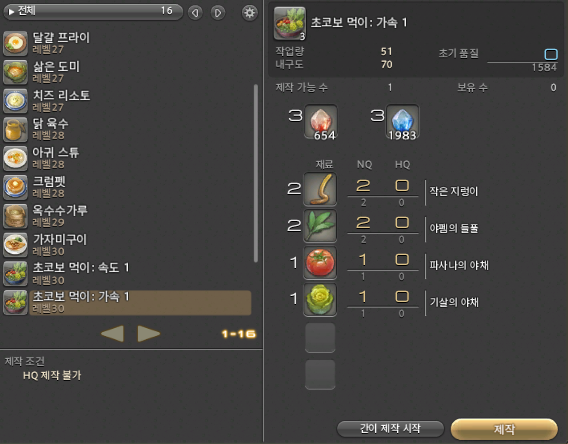This screenshot has height=444, width=568.
Task: Toggle the 초기 품질 checkbox
Action: click(x=551, y=54)
